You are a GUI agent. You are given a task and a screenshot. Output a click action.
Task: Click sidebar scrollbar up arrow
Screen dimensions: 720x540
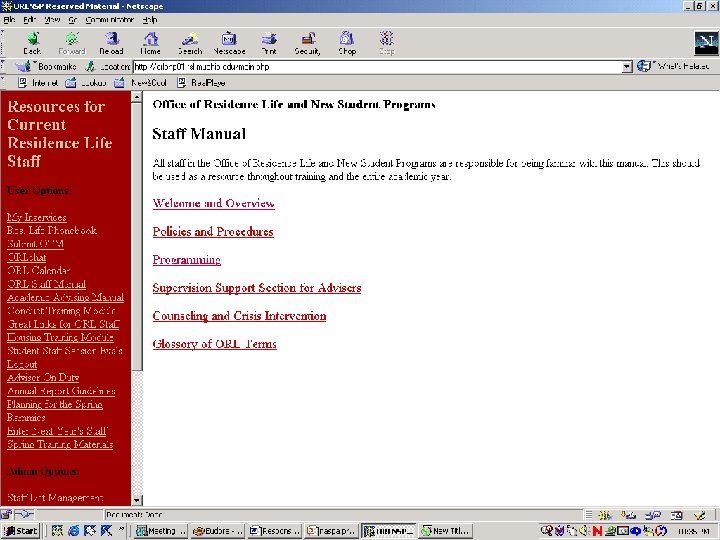136,97
